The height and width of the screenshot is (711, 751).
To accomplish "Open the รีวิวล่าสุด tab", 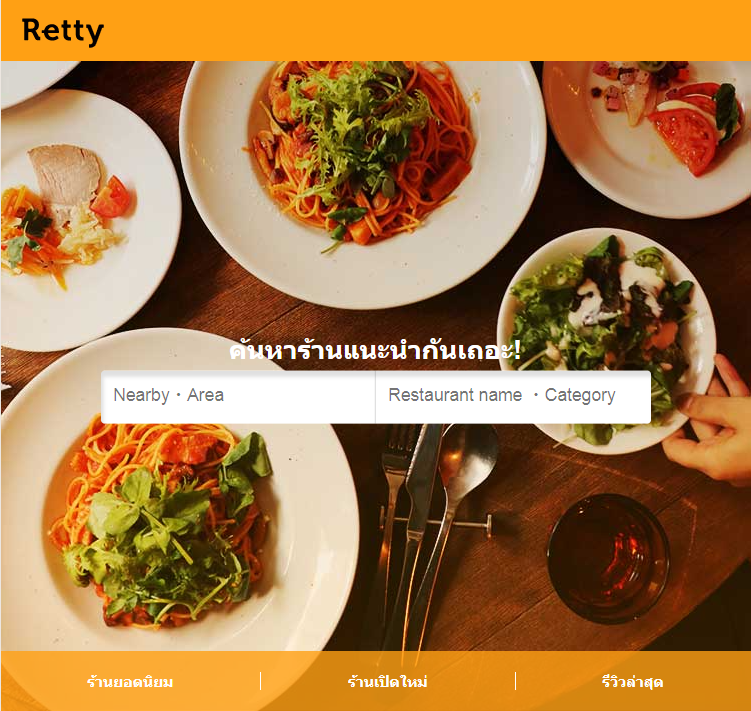I will pyautogui.click(x=632, y=681).
